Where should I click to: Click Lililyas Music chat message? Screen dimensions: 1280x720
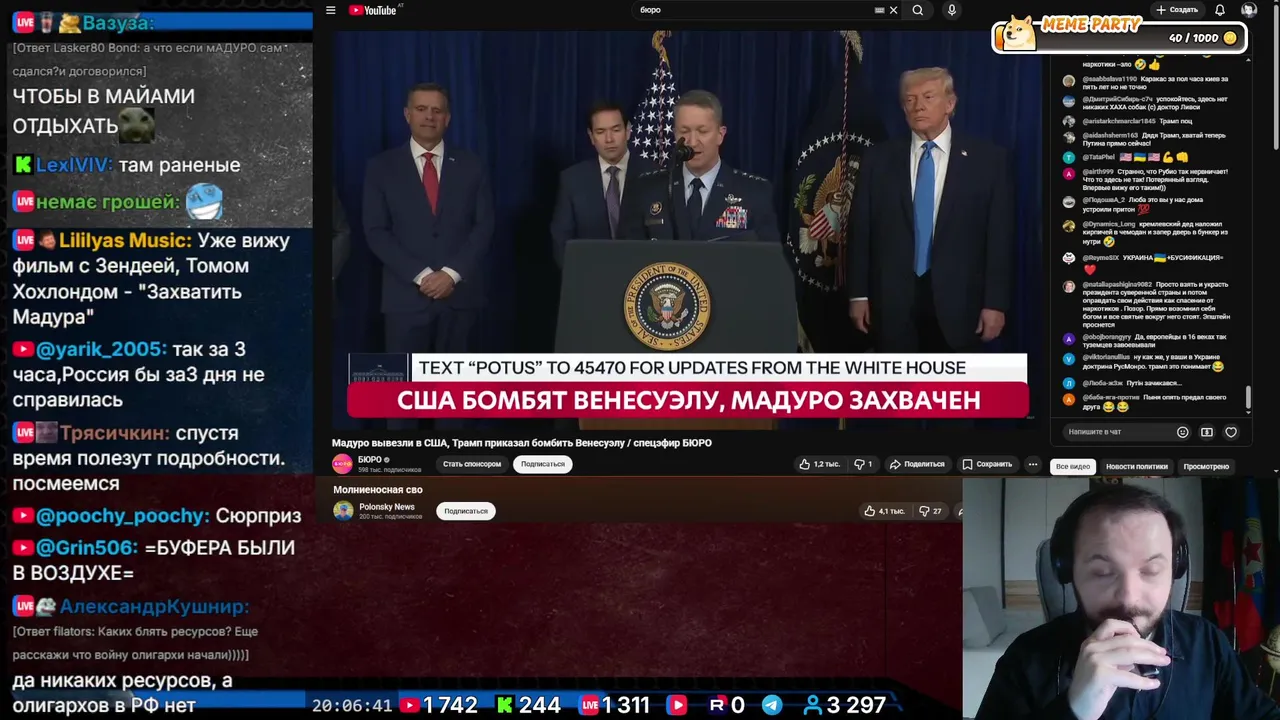pyautogui.click(x=151, y=278)
